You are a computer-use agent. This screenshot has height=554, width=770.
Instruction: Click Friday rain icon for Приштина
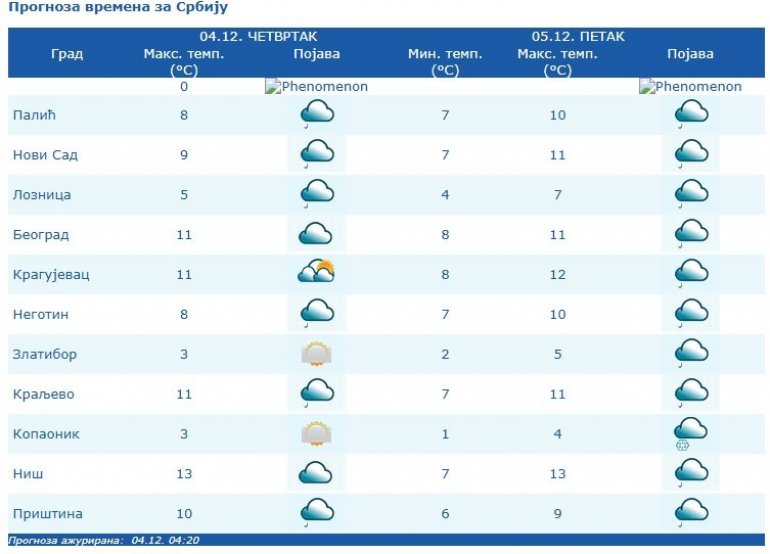coord(691,513)
